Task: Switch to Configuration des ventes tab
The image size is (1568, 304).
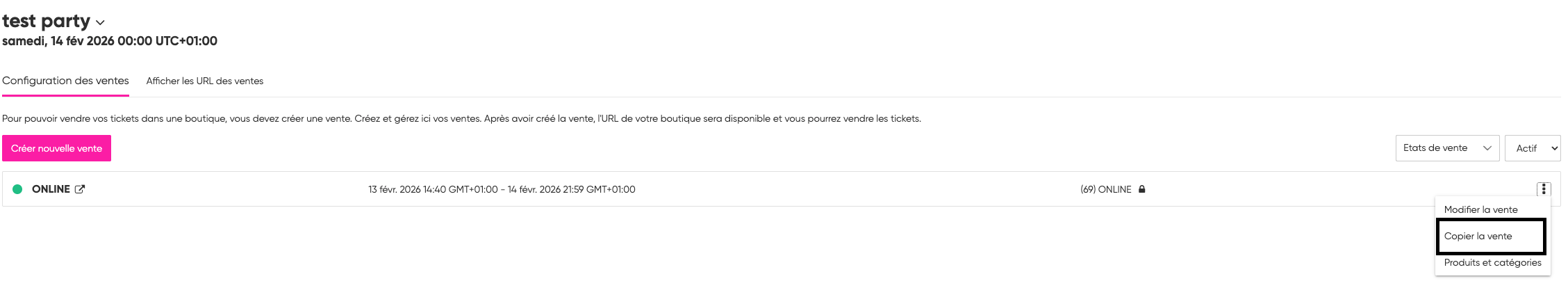Action: (x=65, y=81)
